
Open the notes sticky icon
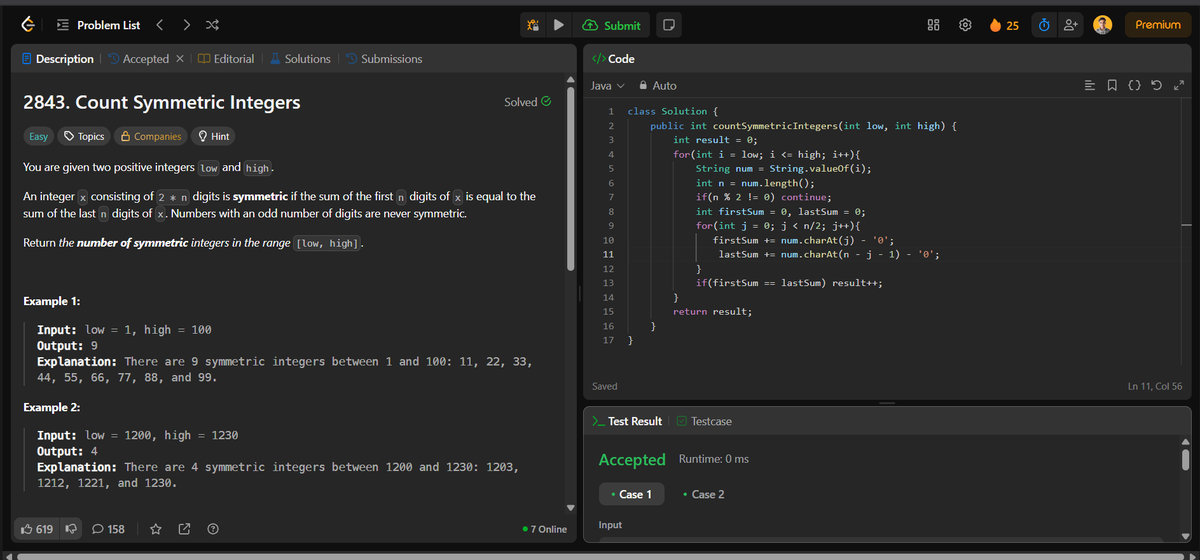(x=667, y=25)
